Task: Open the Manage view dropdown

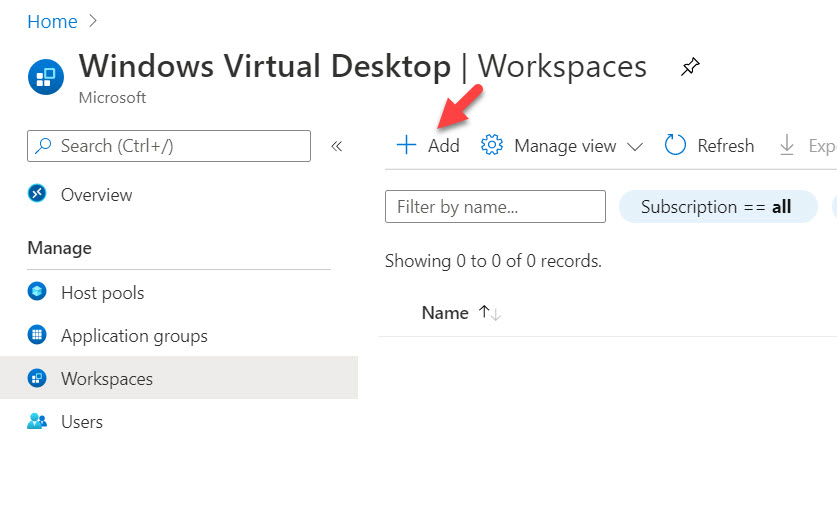Action: [x=562, y=145]
